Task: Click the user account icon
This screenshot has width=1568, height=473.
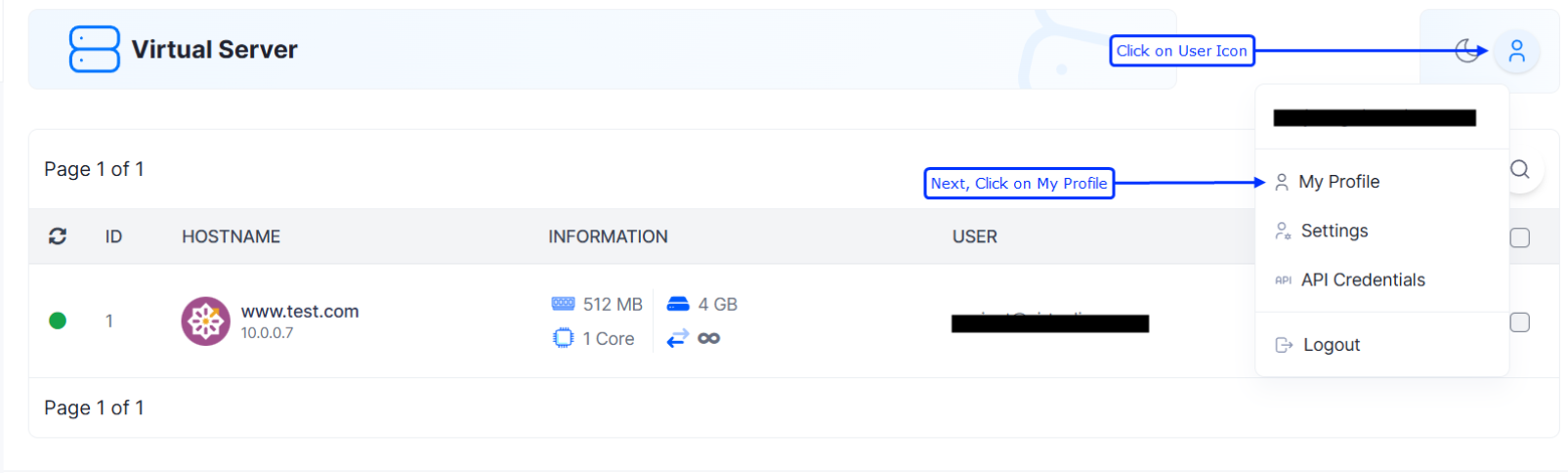Action: [x=1516, y=51]
